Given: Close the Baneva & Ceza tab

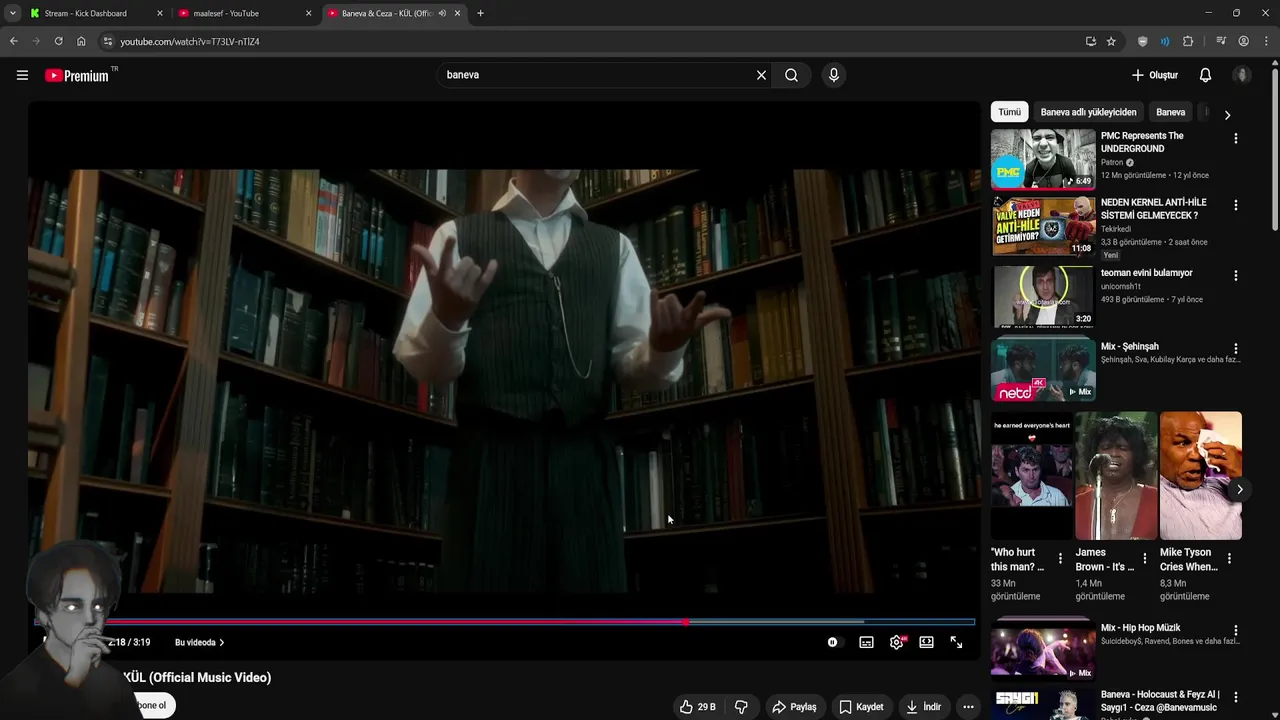Looking at the screenshot, I should [458, 13].
